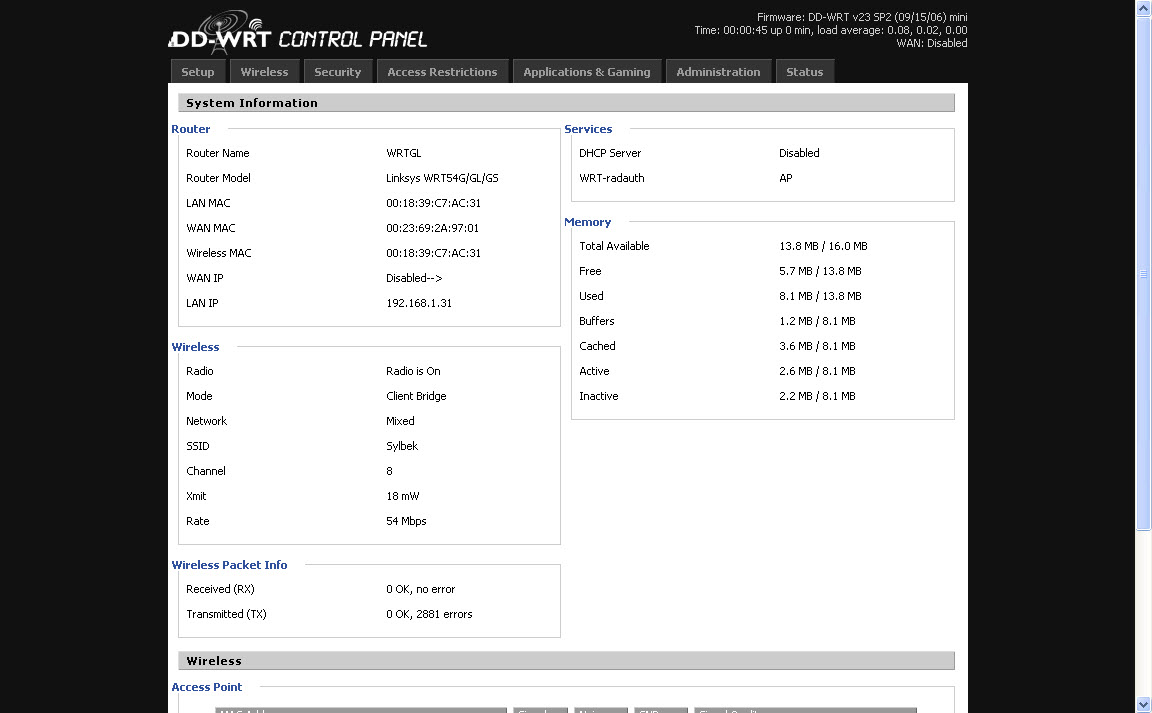Click the WAN MAC address value
The height and width of the screenshot is (713, 1152).
click(x=432, y=228)
